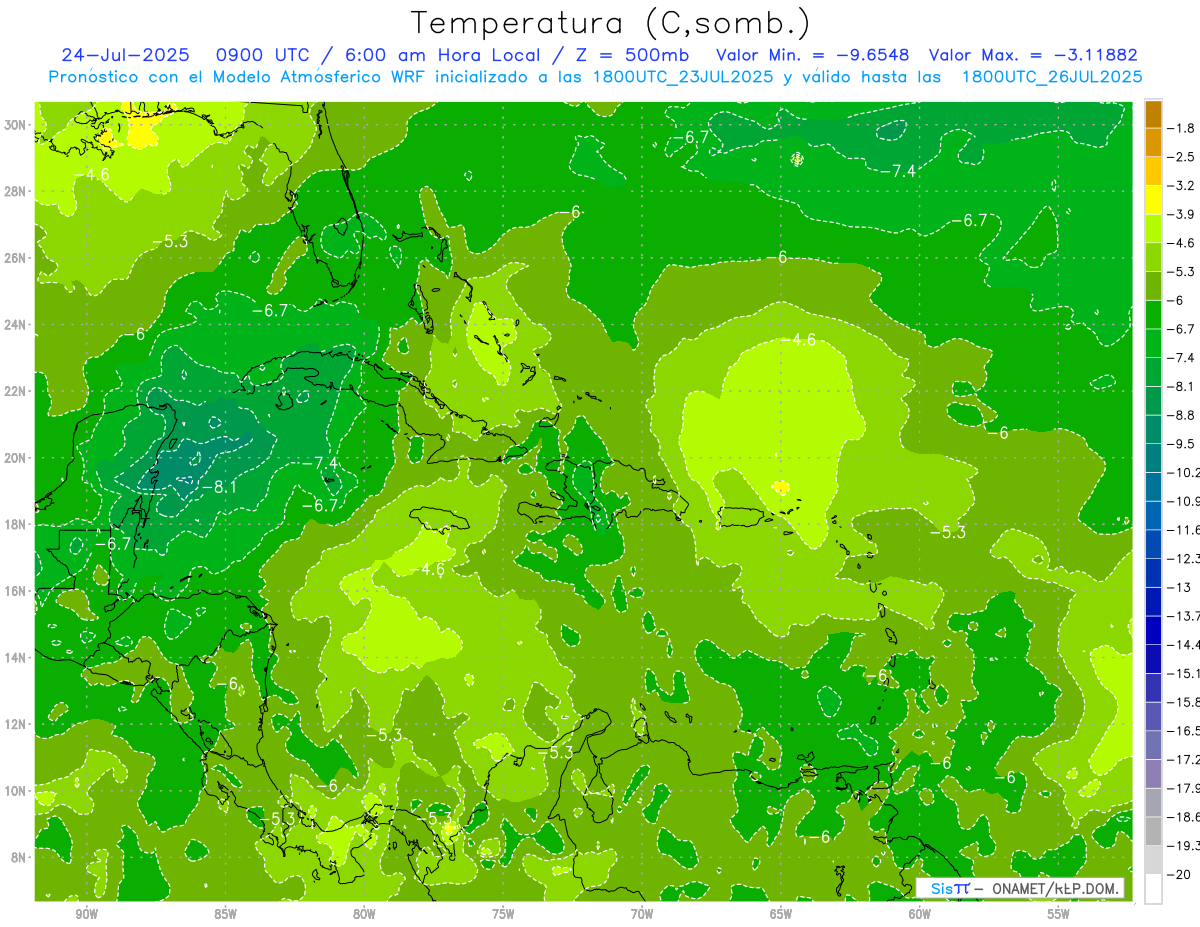1200x927 pixels.
Task: Click the latitude axis label "14N"
Action: pos(15,658)
